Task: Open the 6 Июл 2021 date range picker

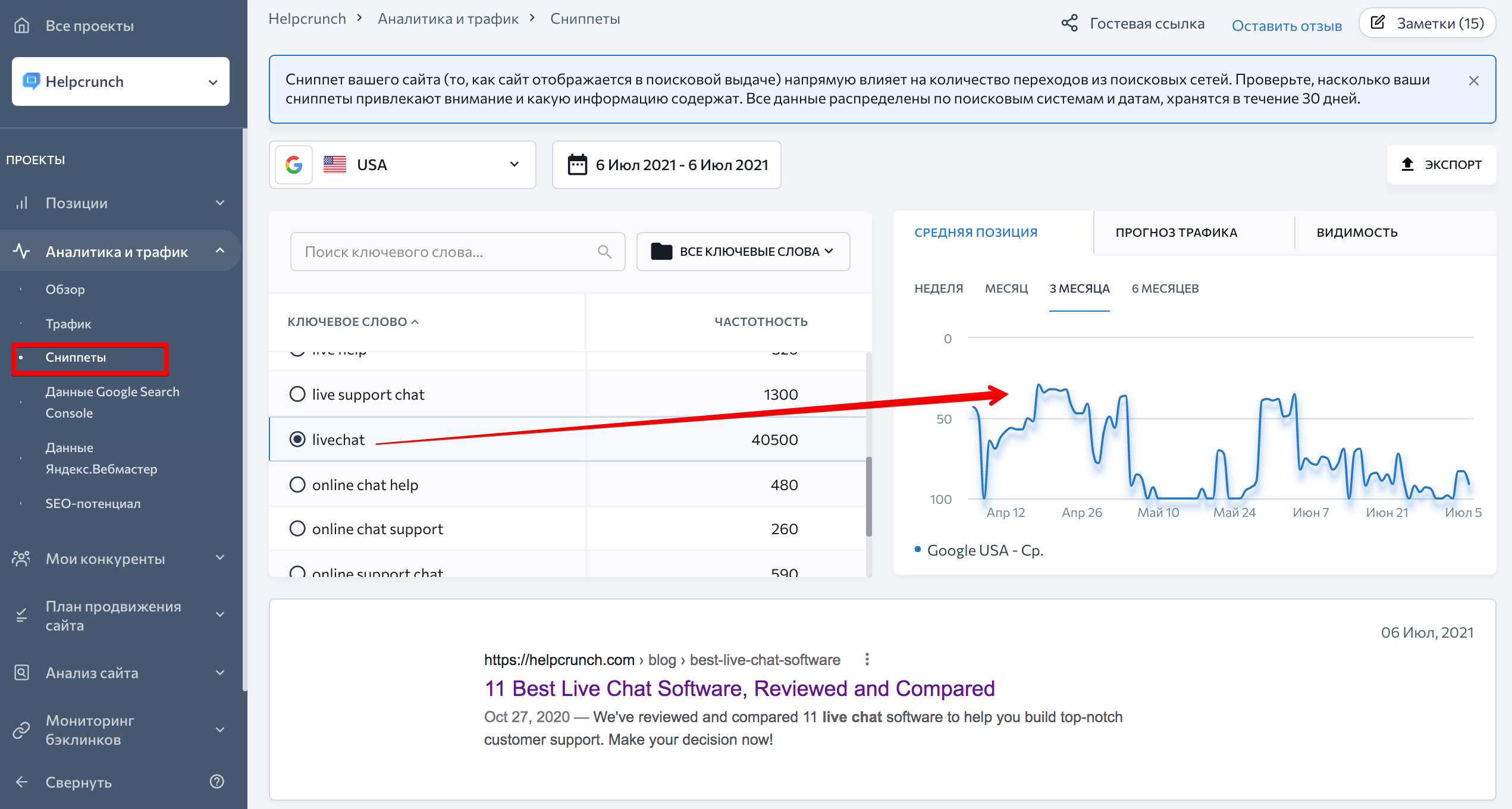Action: pos(666,165)
